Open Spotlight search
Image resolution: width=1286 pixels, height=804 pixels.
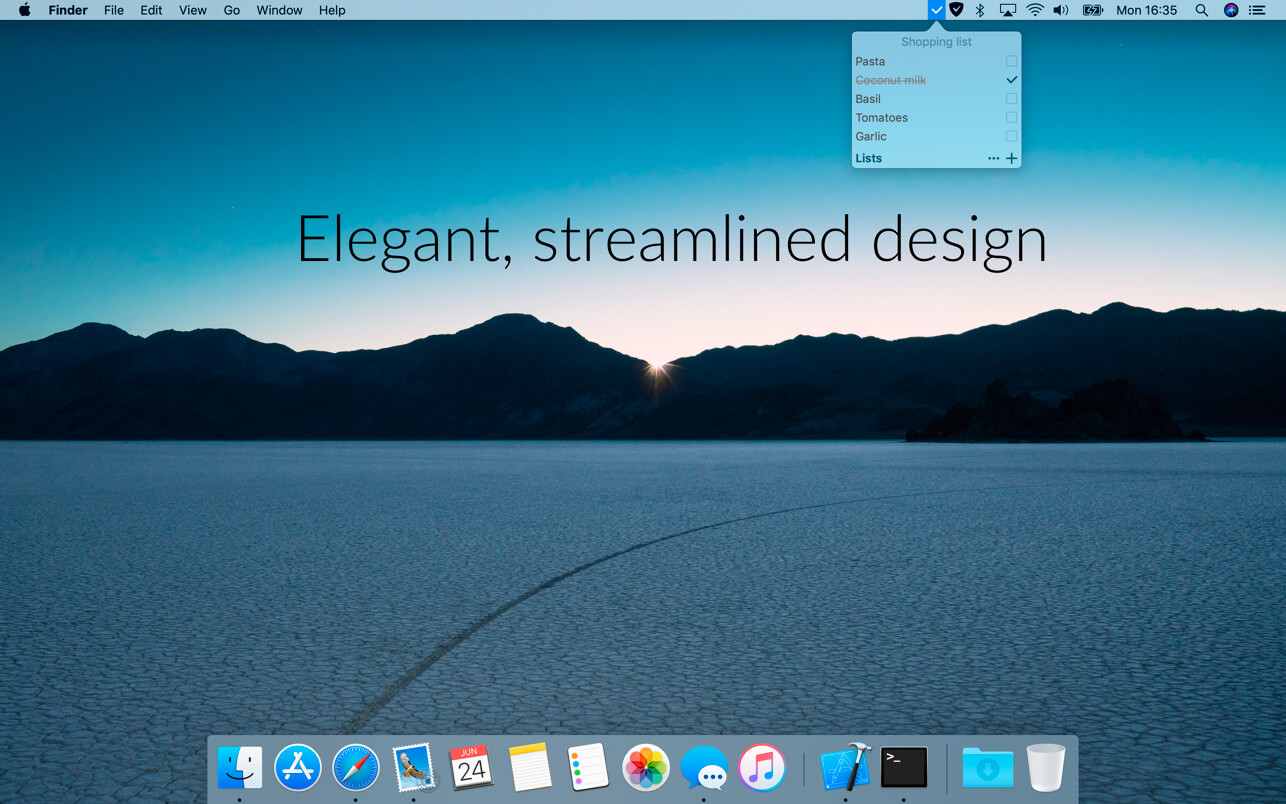(x=1202, y=10)
